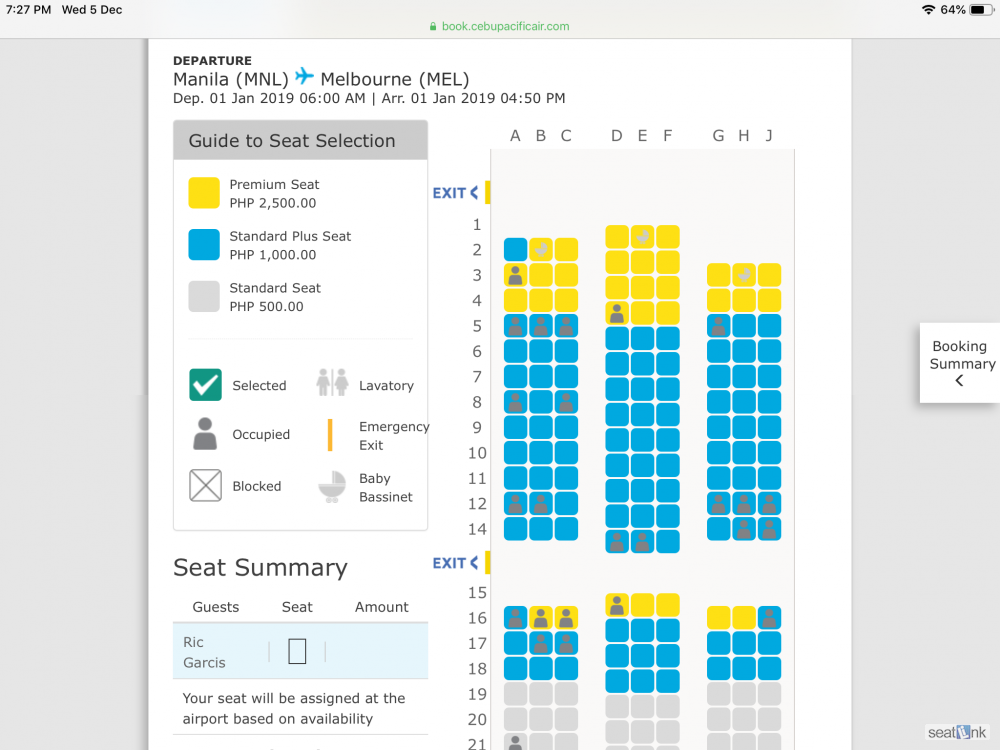Pick standard grey seat 19A
Image resolution: width=1000 pixels, height=750 pixels.
coord(515,694)
